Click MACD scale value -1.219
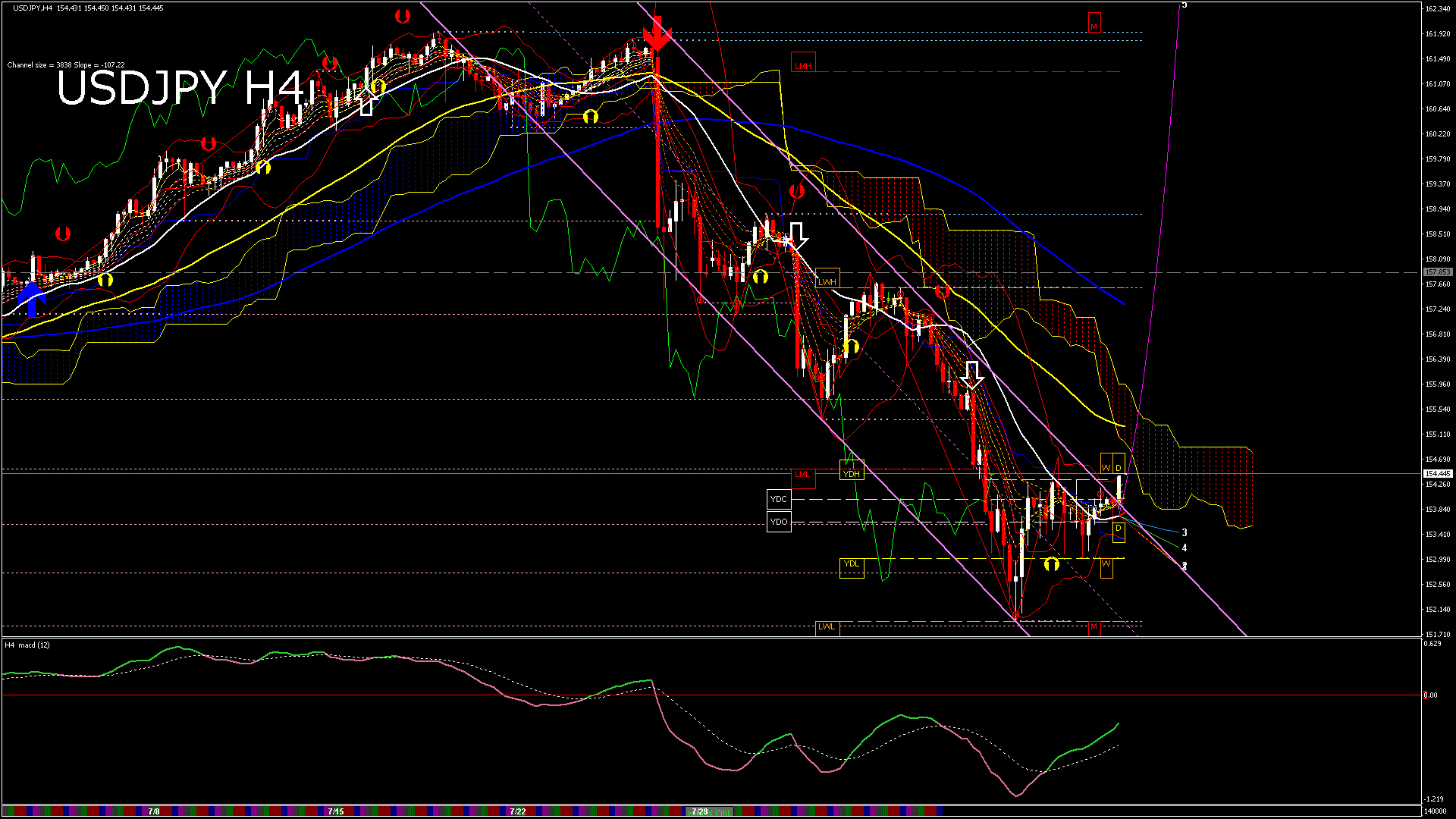Image resolution: width=1456 pixels, height=819 pixels. (1433, 799)
